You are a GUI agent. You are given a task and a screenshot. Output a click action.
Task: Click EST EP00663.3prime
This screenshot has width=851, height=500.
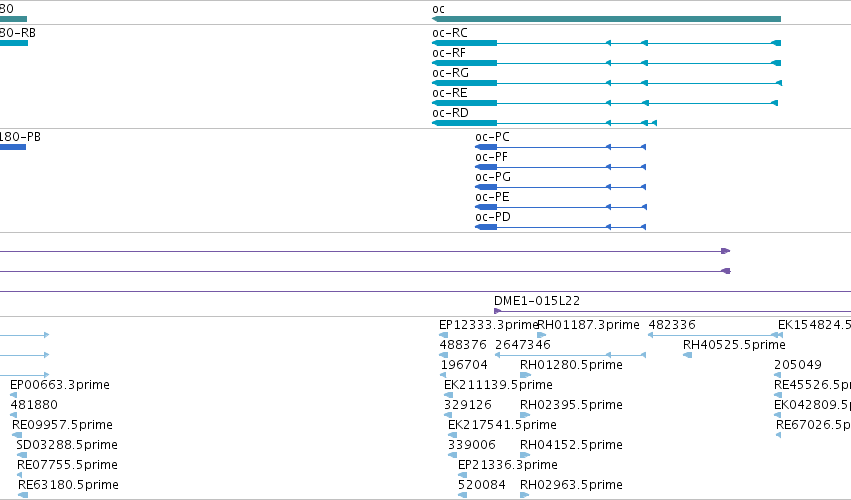(x=60, y=385)
